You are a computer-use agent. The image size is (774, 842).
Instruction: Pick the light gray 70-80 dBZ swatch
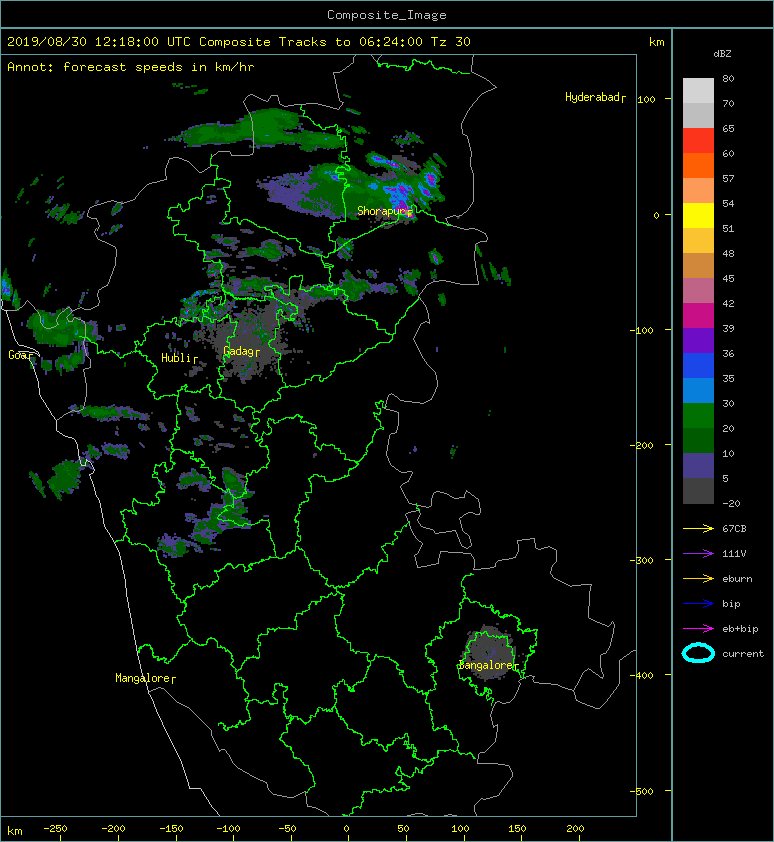[698, 91]
